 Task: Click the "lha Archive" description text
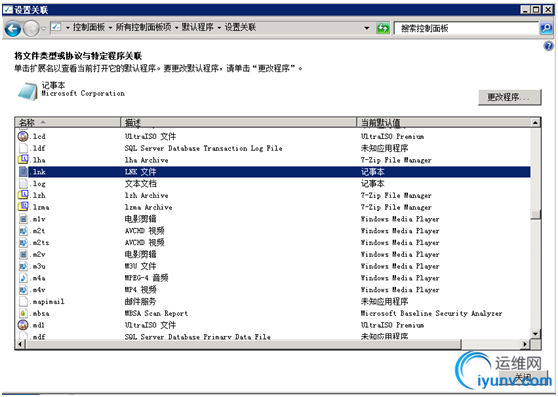point(147,160)
